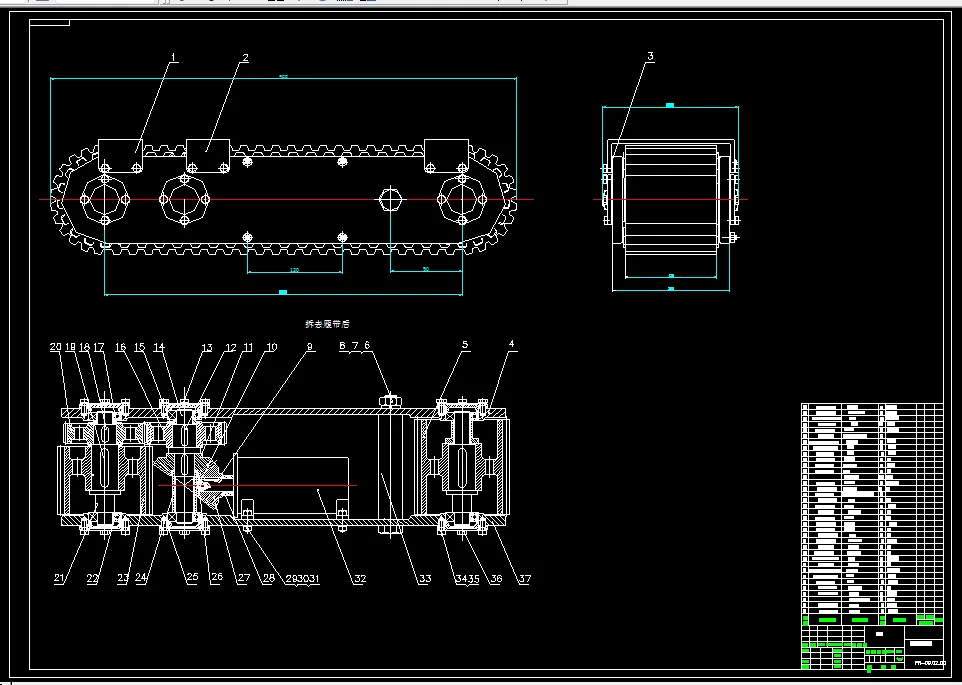The image size is (962, 685).
Task: Click the Chinese caption 拆去履带后
Action: pyautogui.click(x=327, y=324)
